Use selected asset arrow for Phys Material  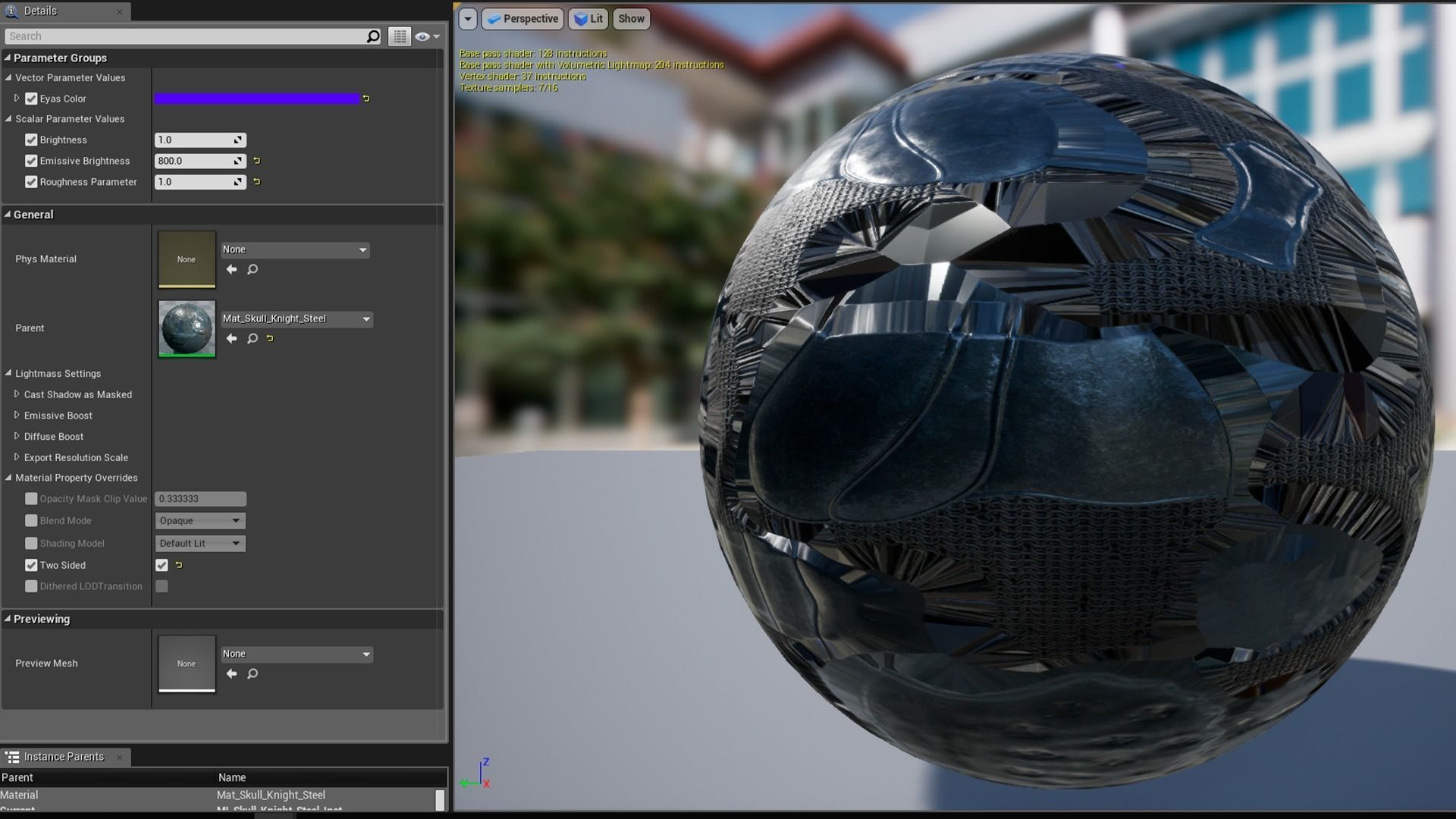coord(232,270)
